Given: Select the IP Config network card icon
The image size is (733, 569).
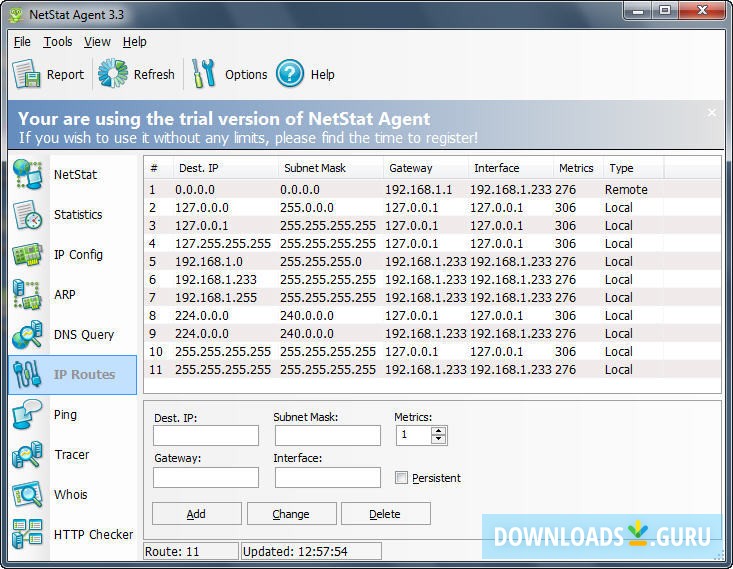Looking at the screenshot, I should coord(28,255).
